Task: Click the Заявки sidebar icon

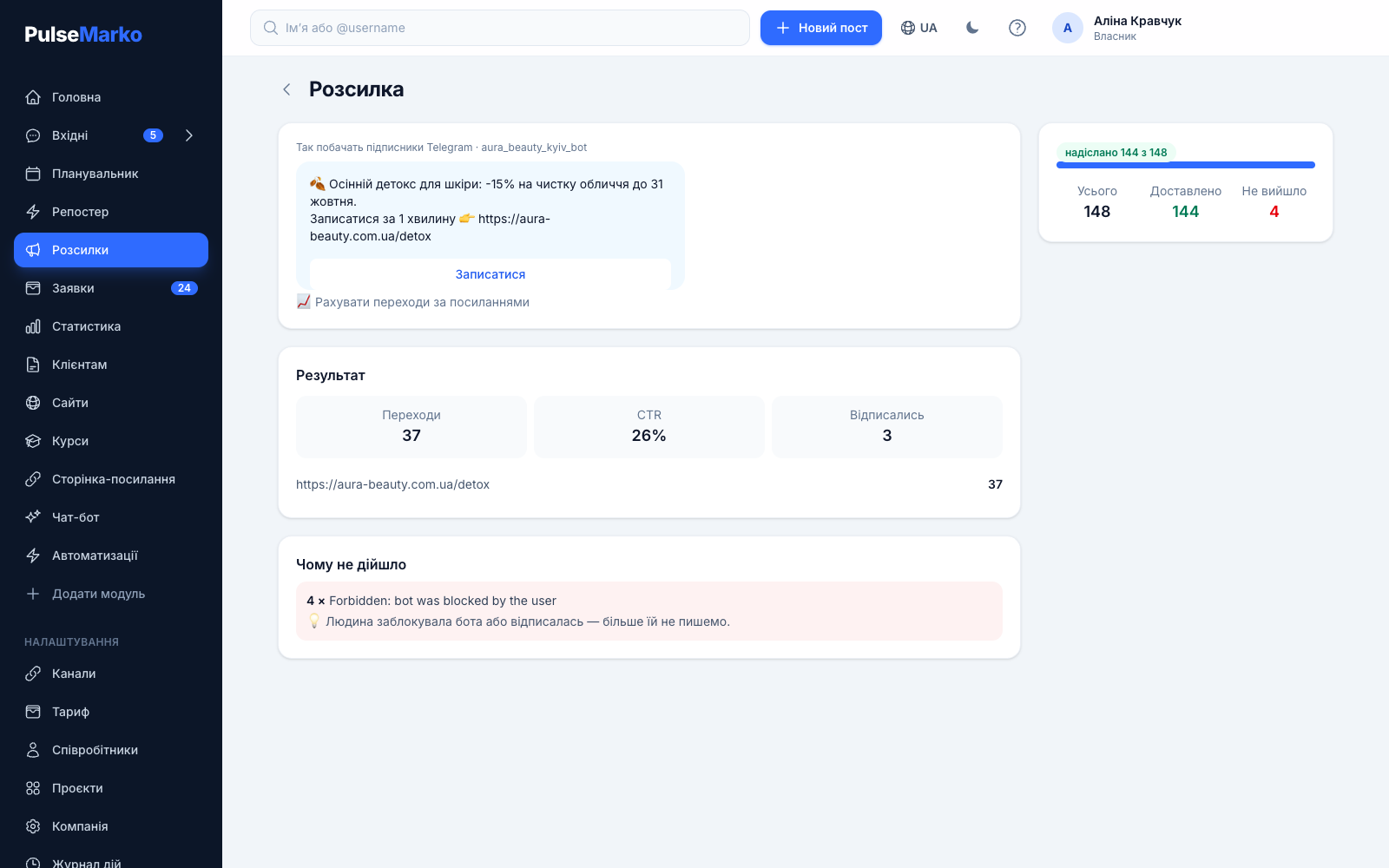Action: [33, 288]
